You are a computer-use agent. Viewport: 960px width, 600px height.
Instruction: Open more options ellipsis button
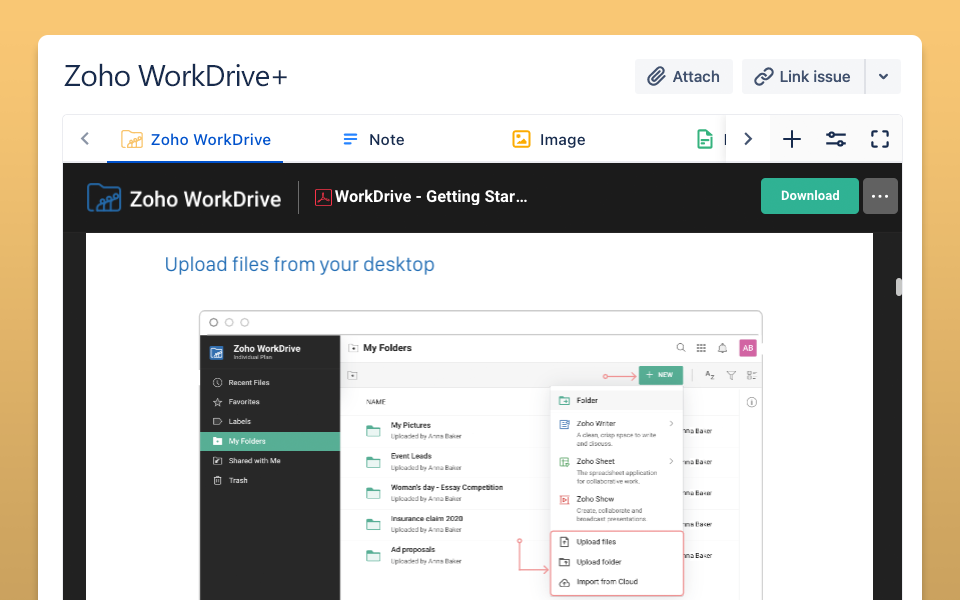[880, 196]
